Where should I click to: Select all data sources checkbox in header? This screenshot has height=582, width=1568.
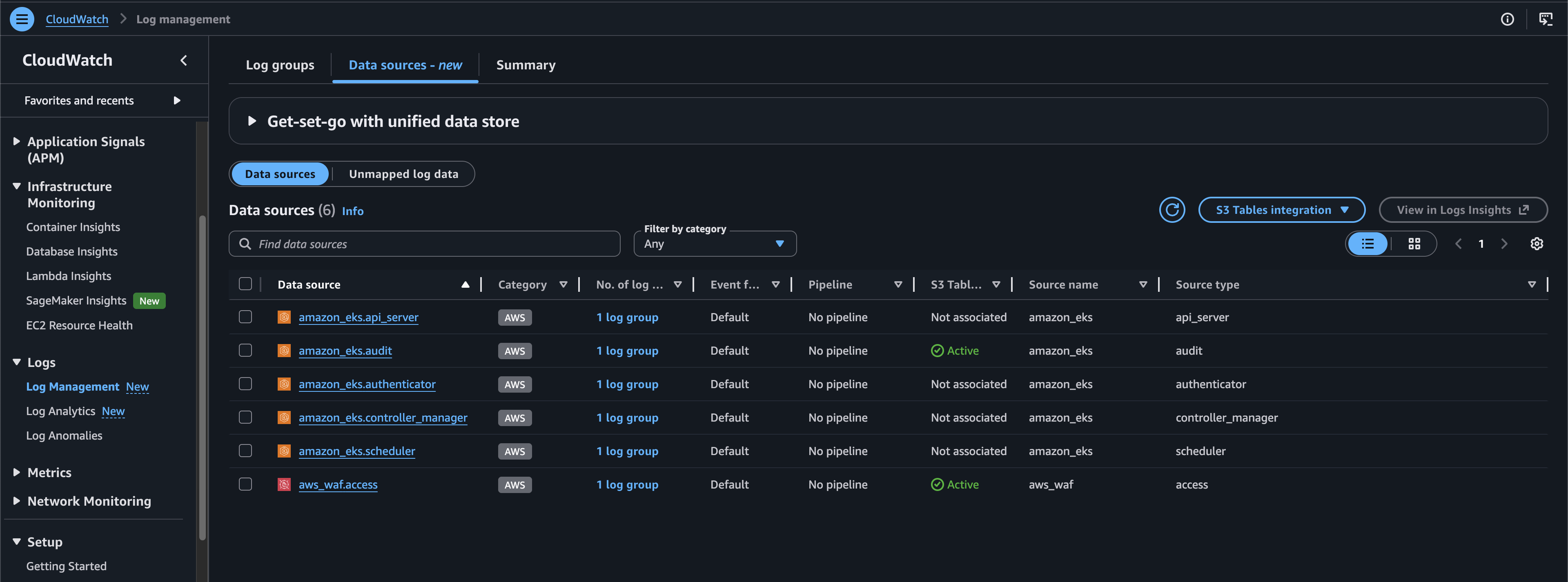pos(245,284)
